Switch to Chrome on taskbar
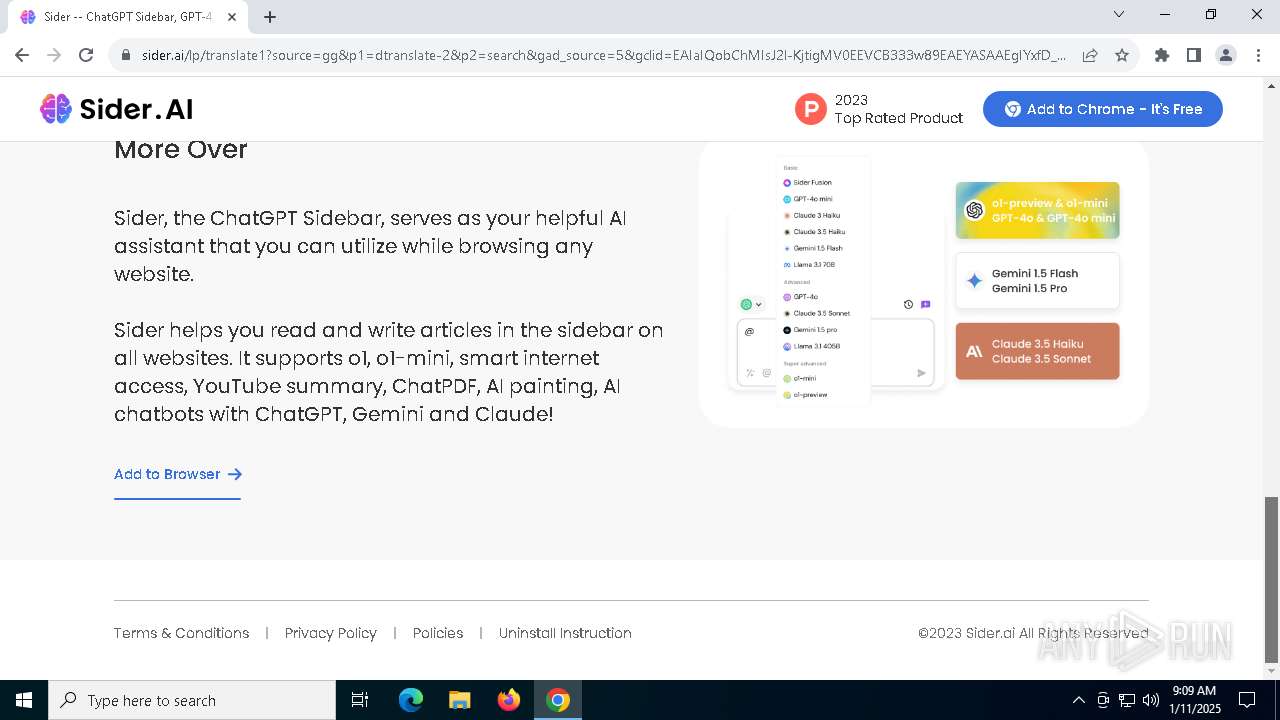Viewport: 1280px width, 720px height. click(558, 700)
